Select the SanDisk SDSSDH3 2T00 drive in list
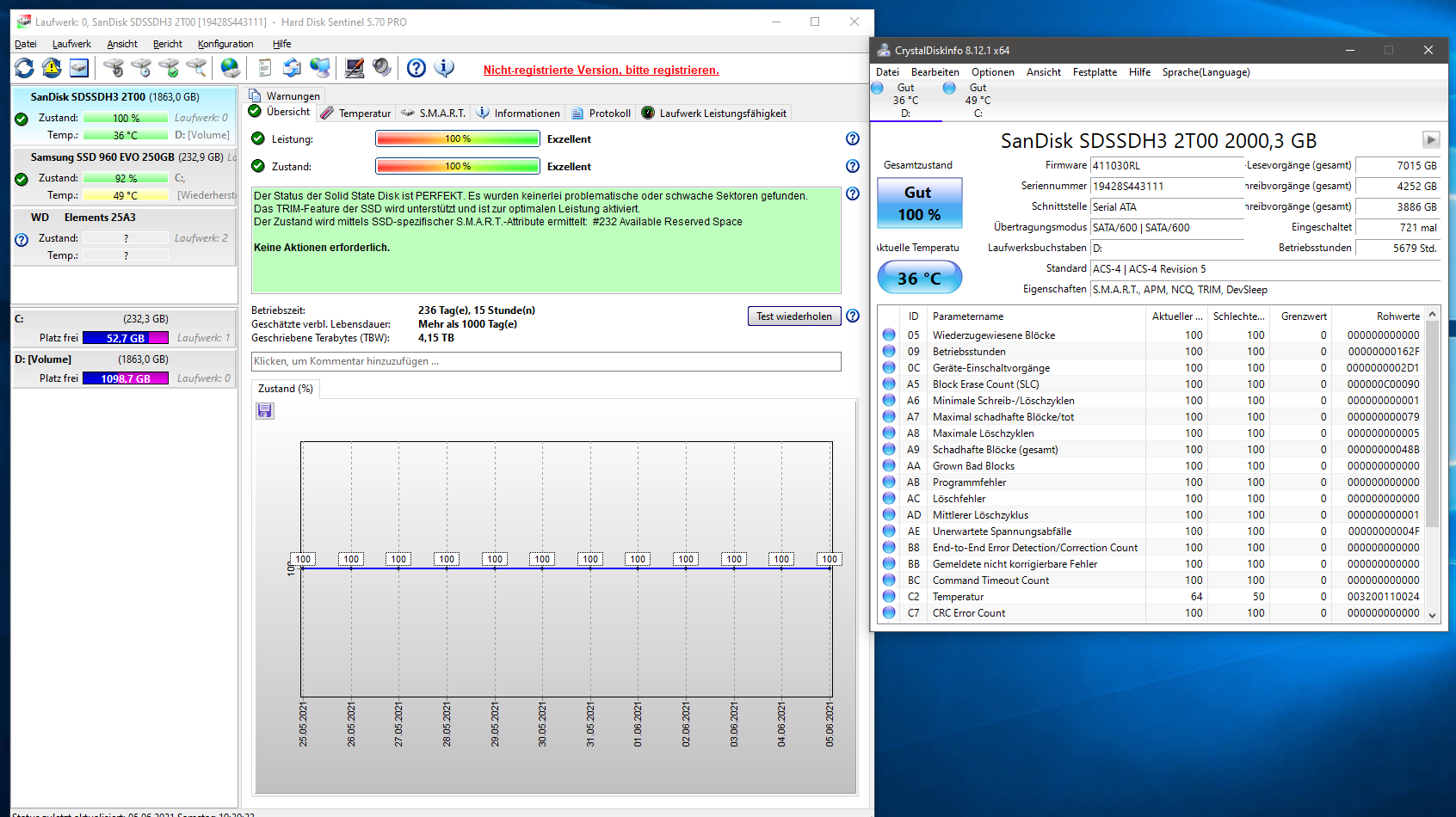The width and height of the screenshot is (1456, 817). (125, 115)
